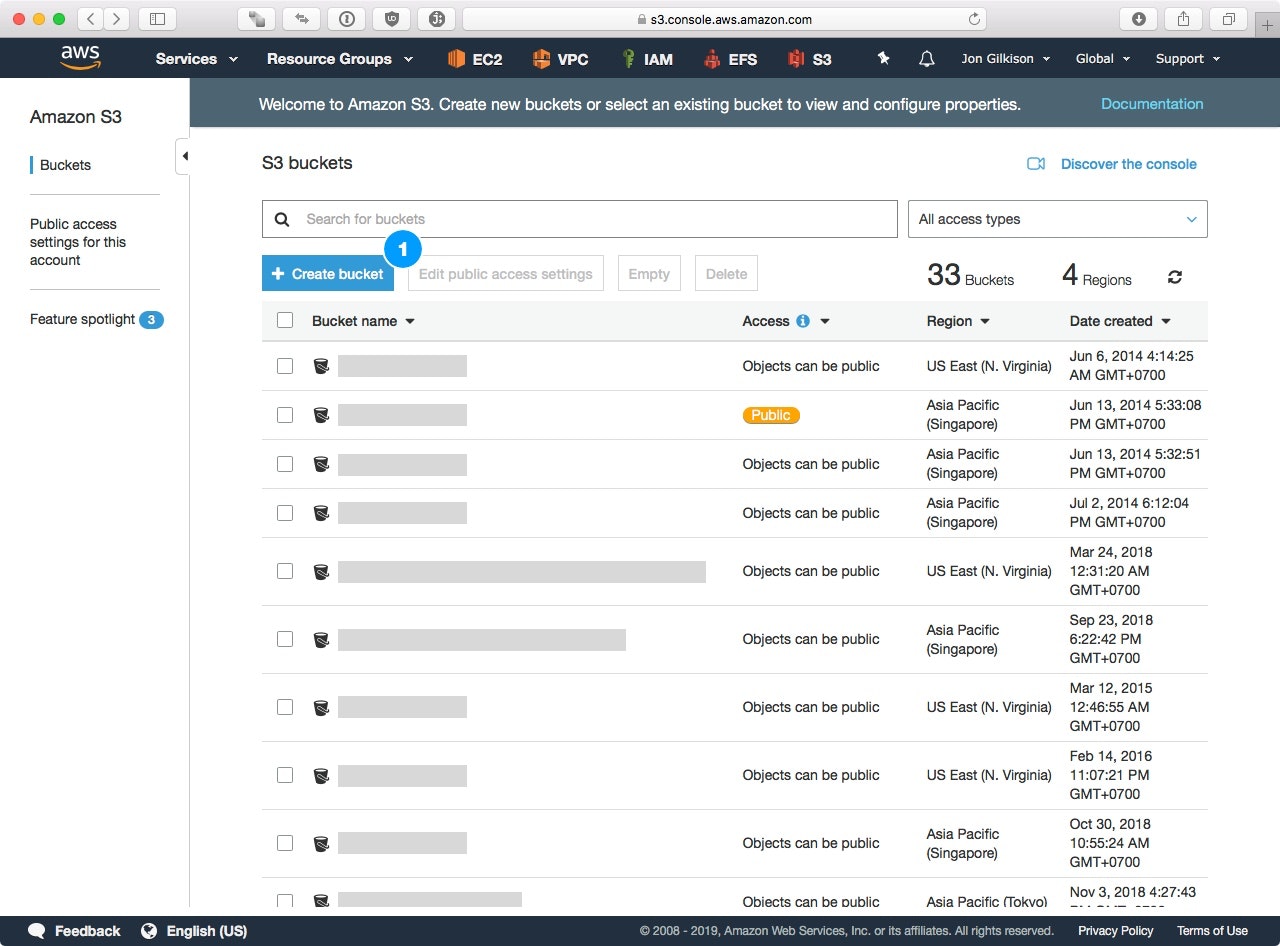Click the Search for buckets field

click(x=580, y=219)
